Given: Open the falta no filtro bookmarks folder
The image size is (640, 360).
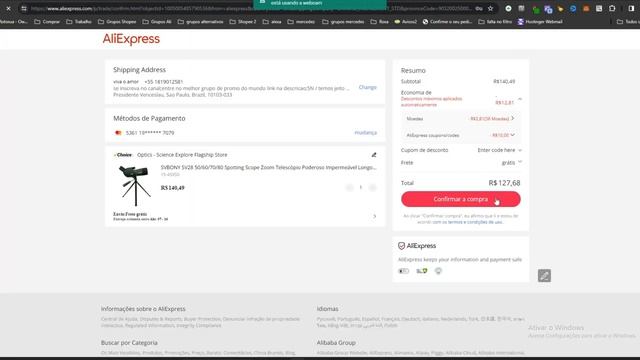Looking at the screenshot, I should click(495, 22).
